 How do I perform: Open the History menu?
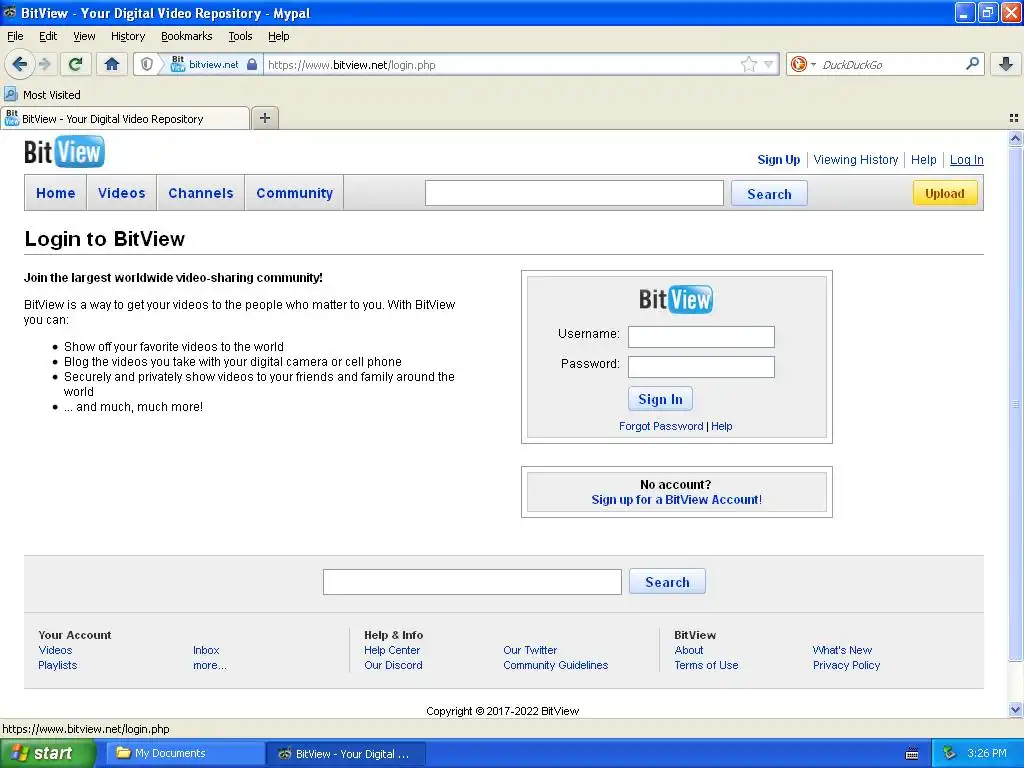(127, 36)
